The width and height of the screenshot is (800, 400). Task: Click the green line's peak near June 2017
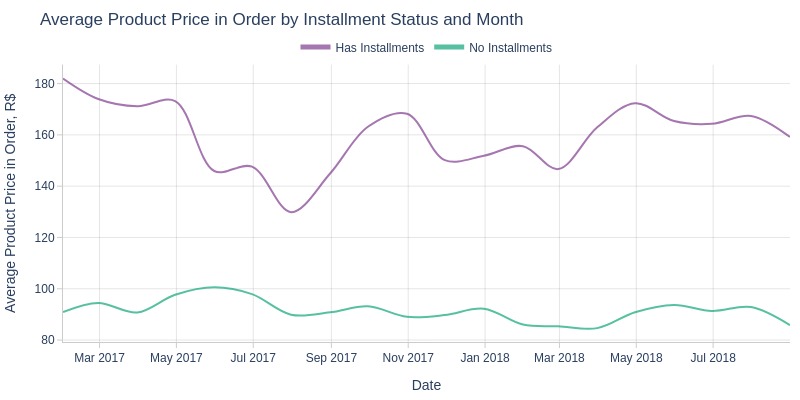click(x=215, y=287)
